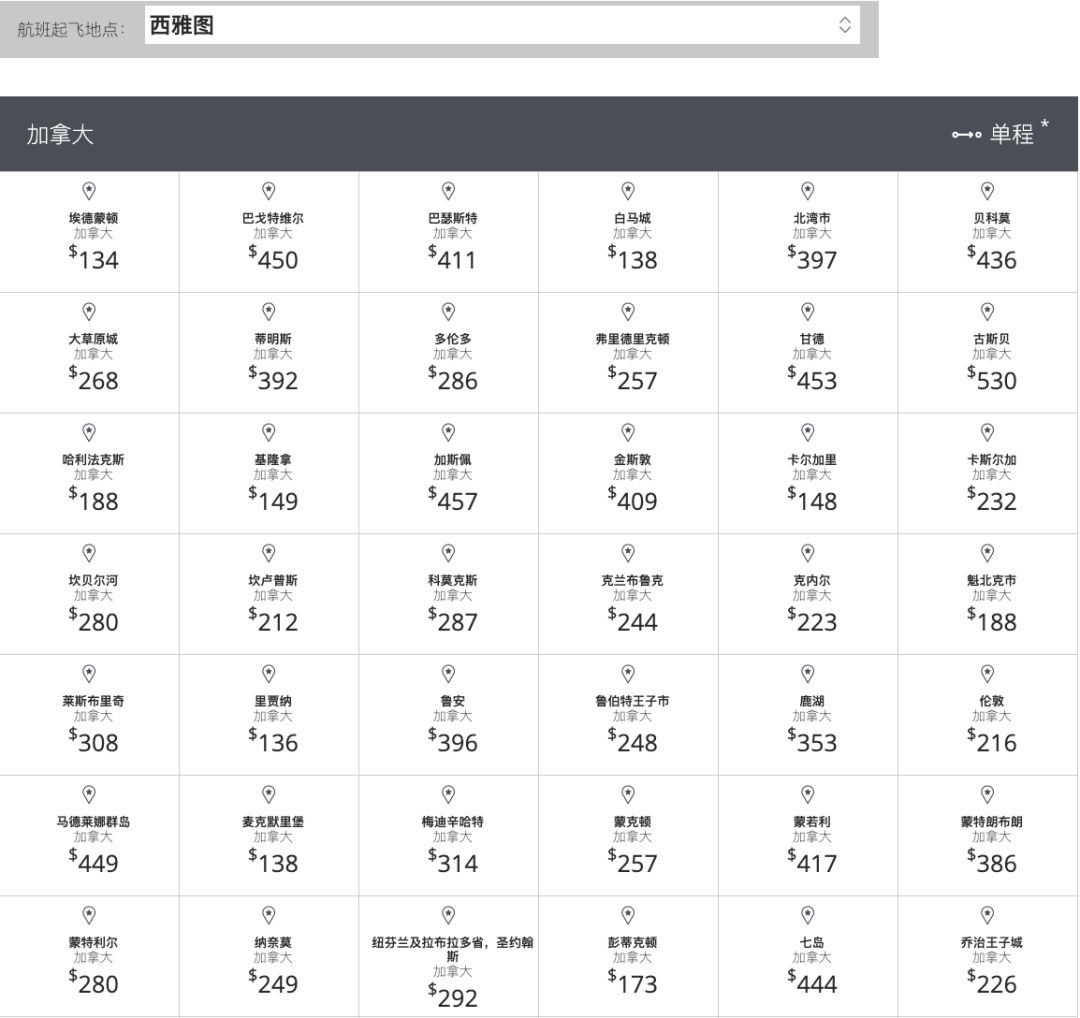Click the location pin above 卡斯尔加

pyautogui.click(x=988, y=433)
